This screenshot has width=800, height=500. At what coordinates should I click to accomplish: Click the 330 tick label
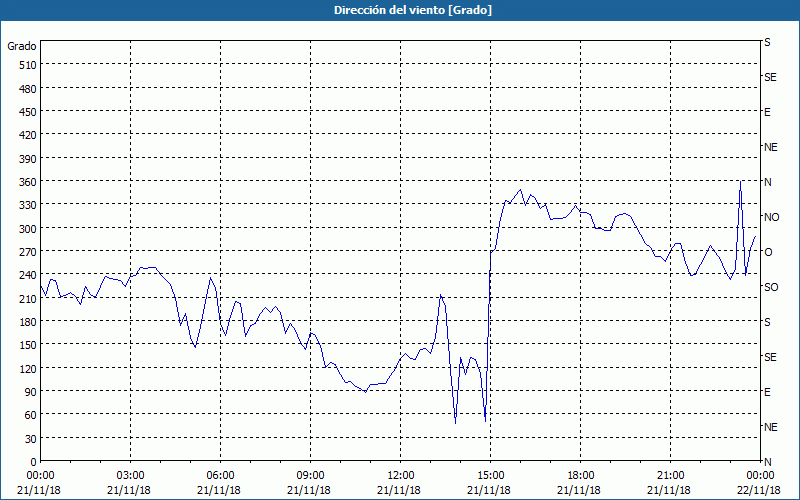point(29,205)
